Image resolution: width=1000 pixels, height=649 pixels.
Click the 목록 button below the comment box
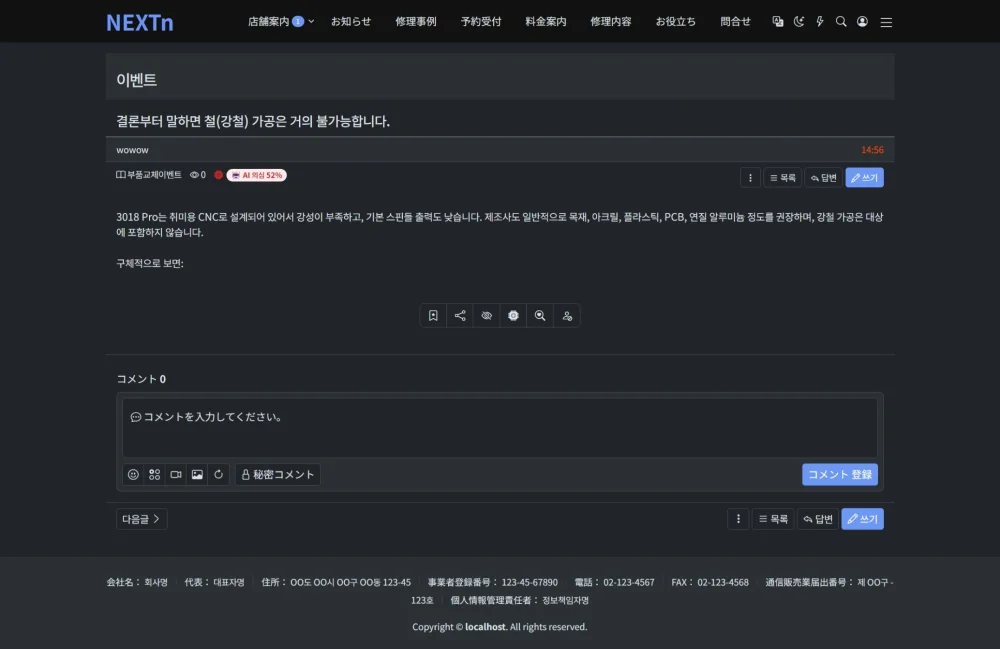[x=773, y=519]
